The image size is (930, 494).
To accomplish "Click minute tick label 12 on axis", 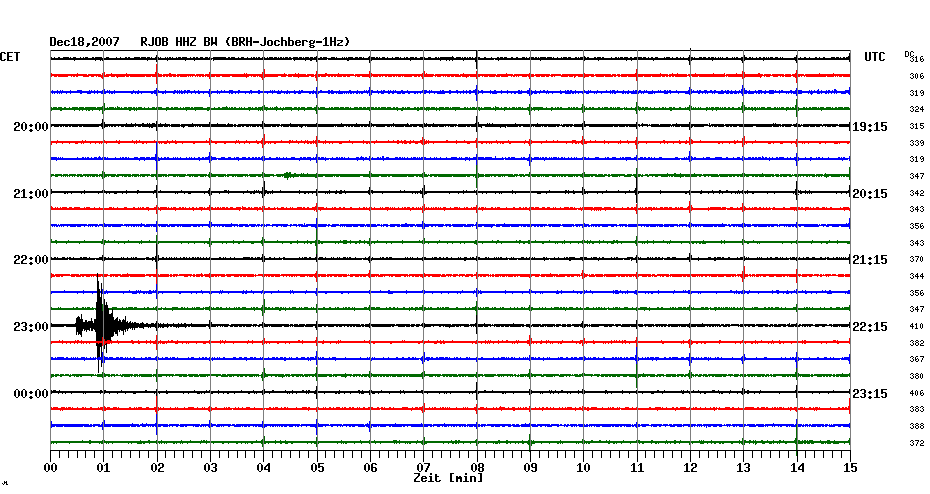I will coord(690,468).
